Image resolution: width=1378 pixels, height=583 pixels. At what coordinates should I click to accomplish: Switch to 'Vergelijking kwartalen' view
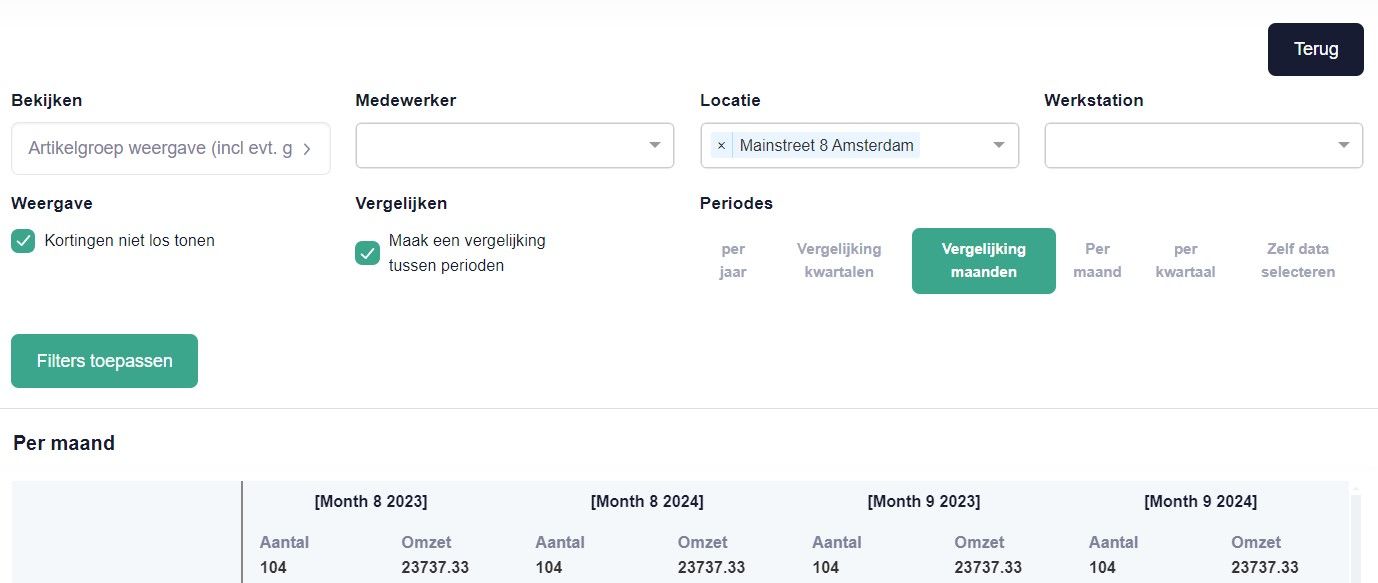point(839,260)
